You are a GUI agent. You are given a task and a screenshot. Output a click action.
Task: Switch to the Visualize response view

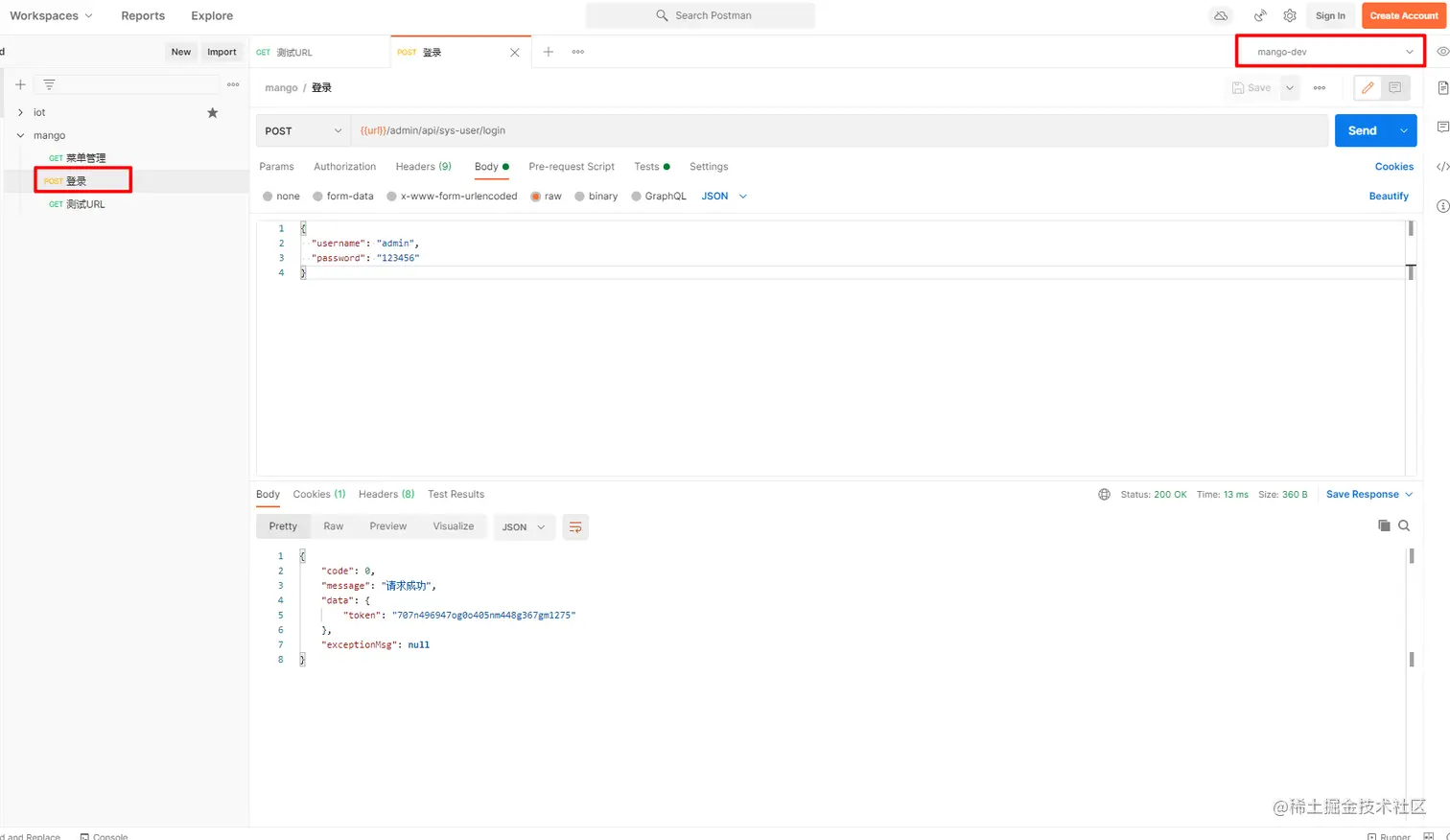(454, 526)
